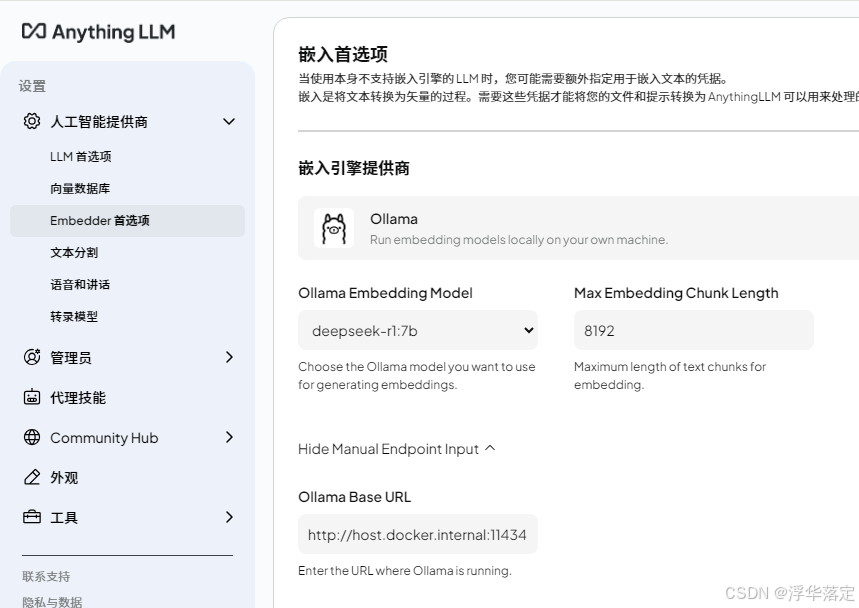Collapse the 人工智能提供商 section chevron
The image size is (859, 608).
[229, 121]
